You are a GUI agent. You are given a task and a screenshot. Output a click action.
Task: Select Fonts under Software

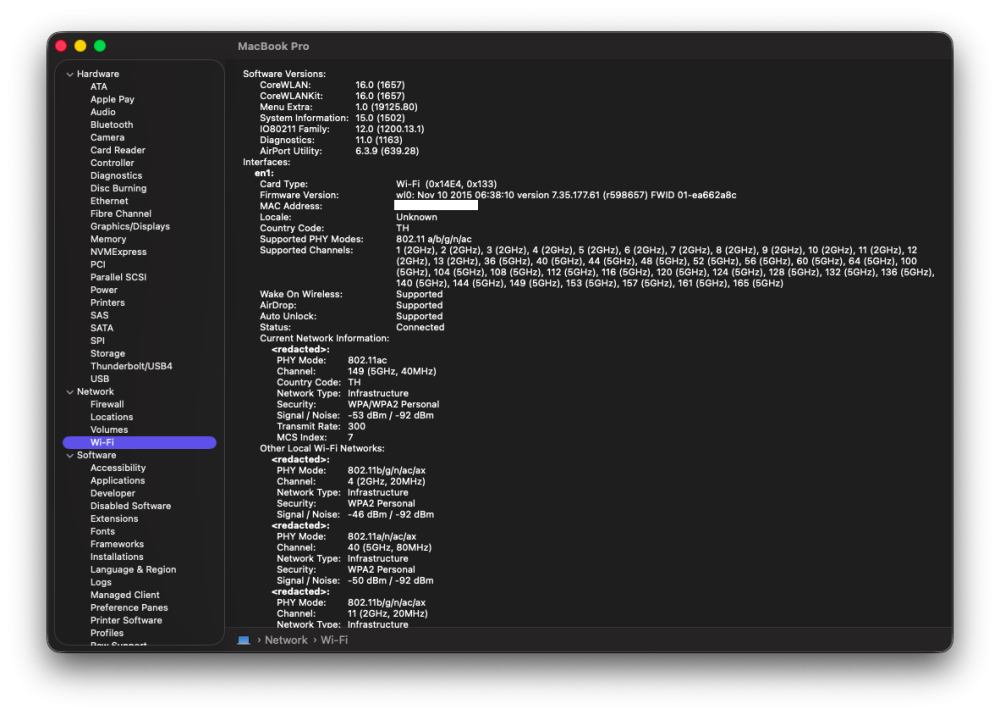pyautogui.click(x=103, y=531)
